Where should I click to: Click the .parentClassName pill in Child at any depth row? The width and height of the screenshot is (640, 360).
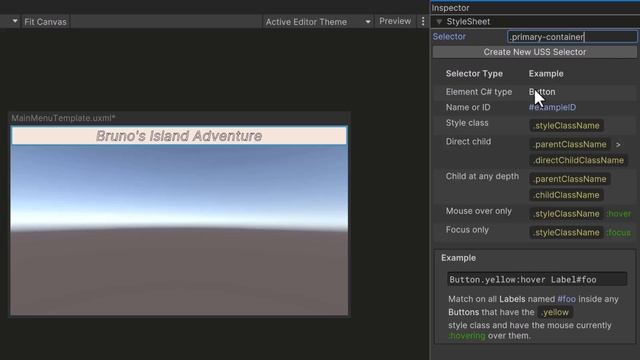coord(570,179)
